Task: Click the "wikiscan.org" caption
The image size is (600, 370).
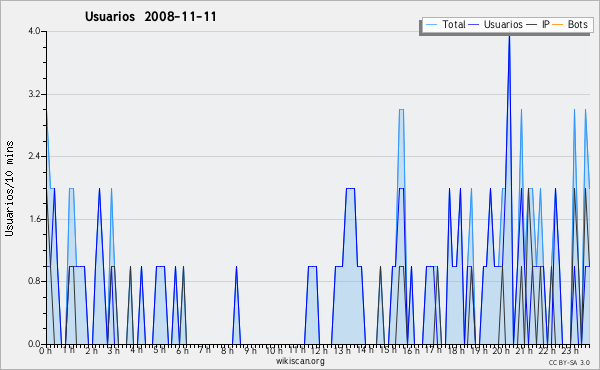Action: tap(300, 361)
